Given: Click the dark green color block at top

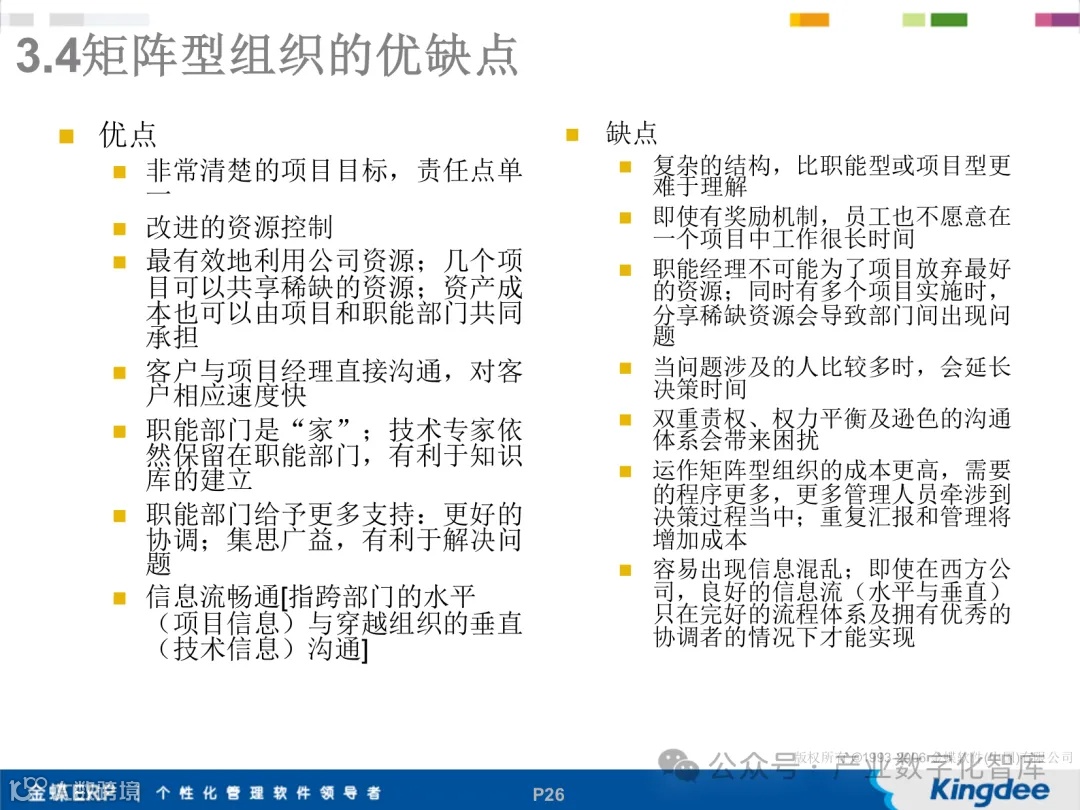Looking at the screenshot, I should pos(948,19).
